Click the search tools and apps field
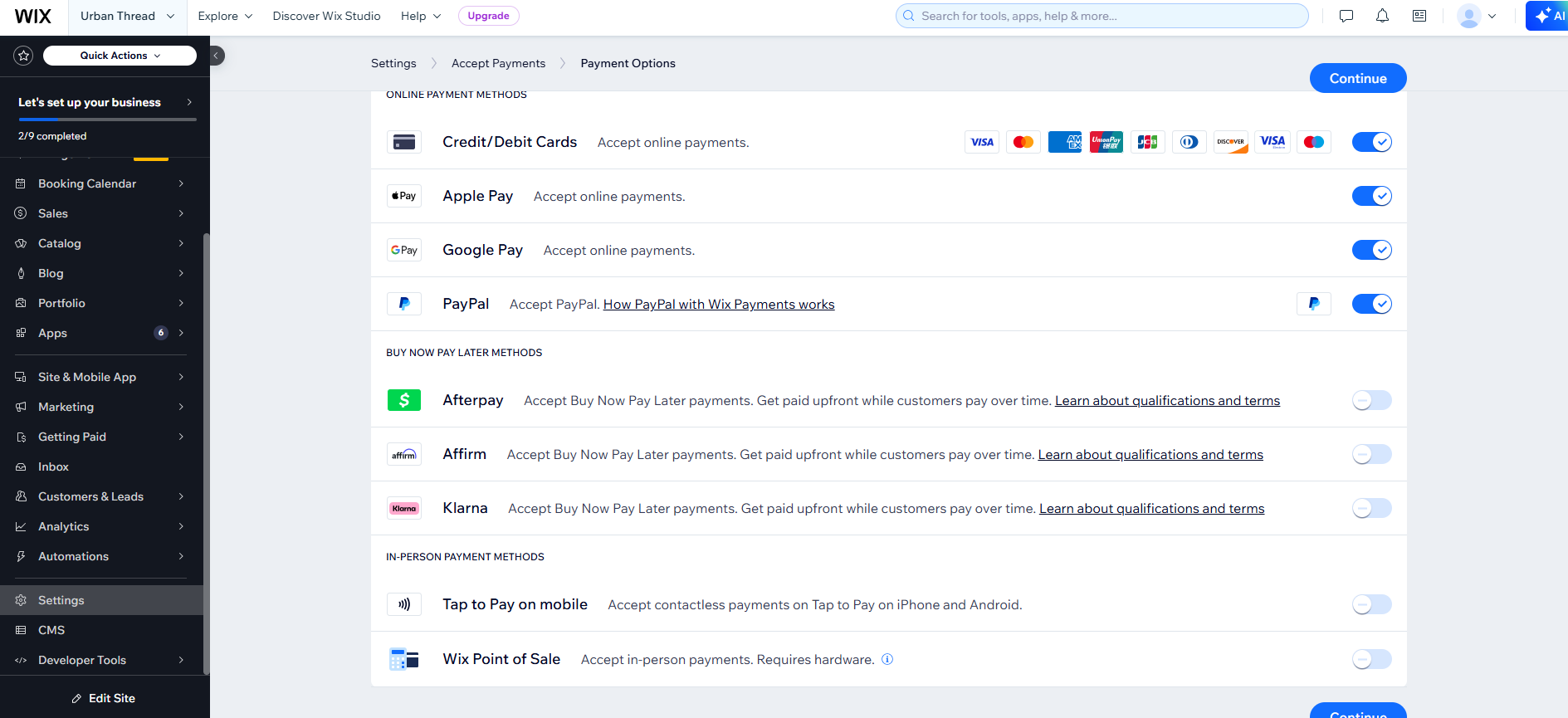The height and width of the screenshot is (718, 1568). pyautogui.click(x=1102, y=16)
